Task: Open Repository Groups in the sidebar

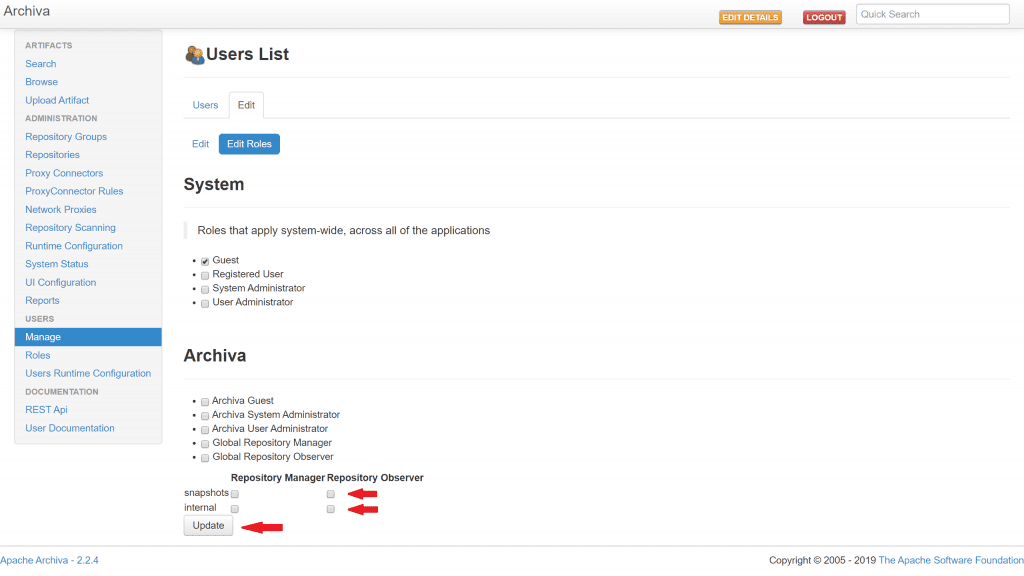Action: click(x=66, y=137)
